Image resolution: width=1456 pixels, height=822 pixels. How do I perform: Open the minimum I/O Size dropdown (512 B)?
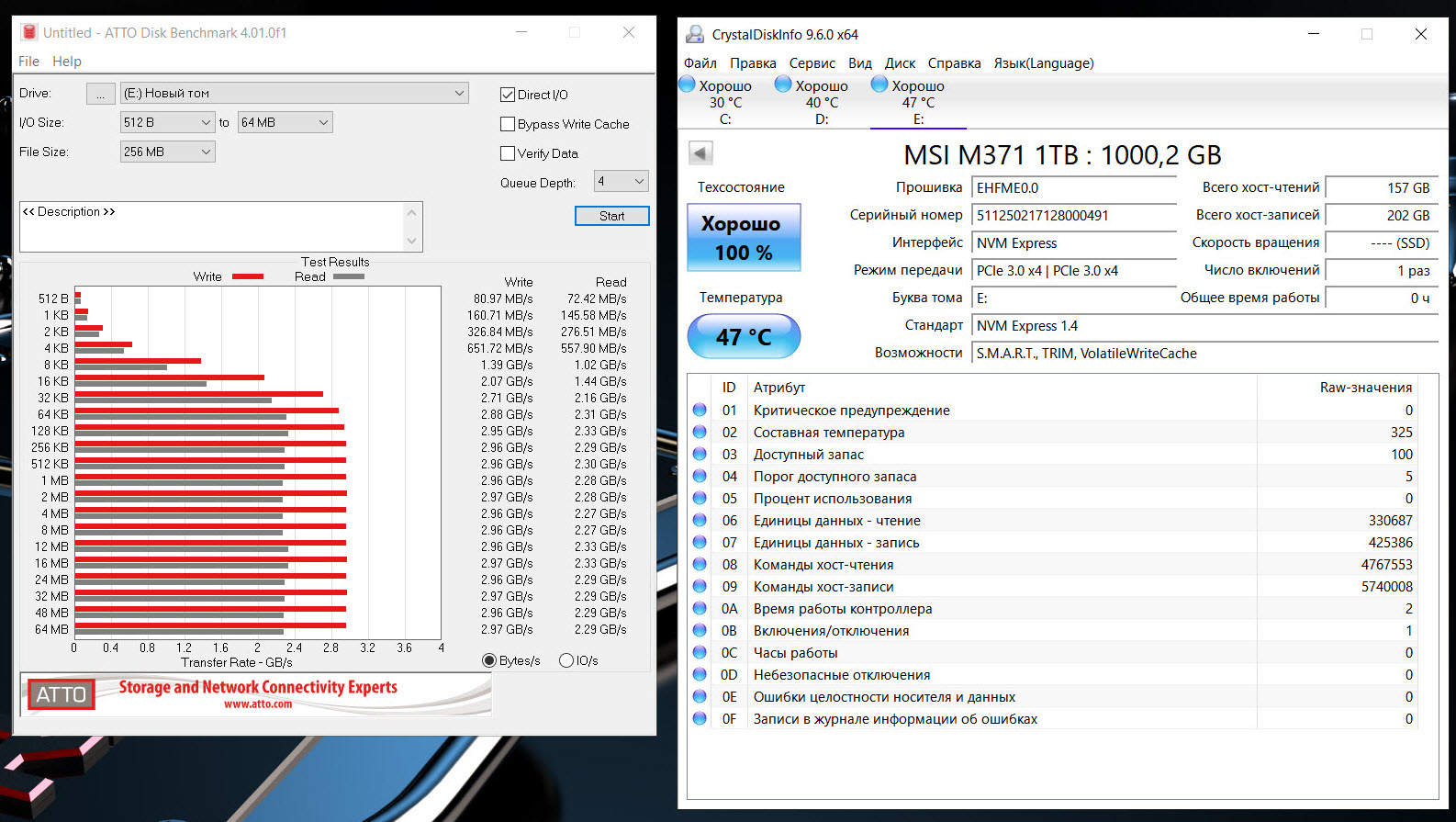coord(167,122)
